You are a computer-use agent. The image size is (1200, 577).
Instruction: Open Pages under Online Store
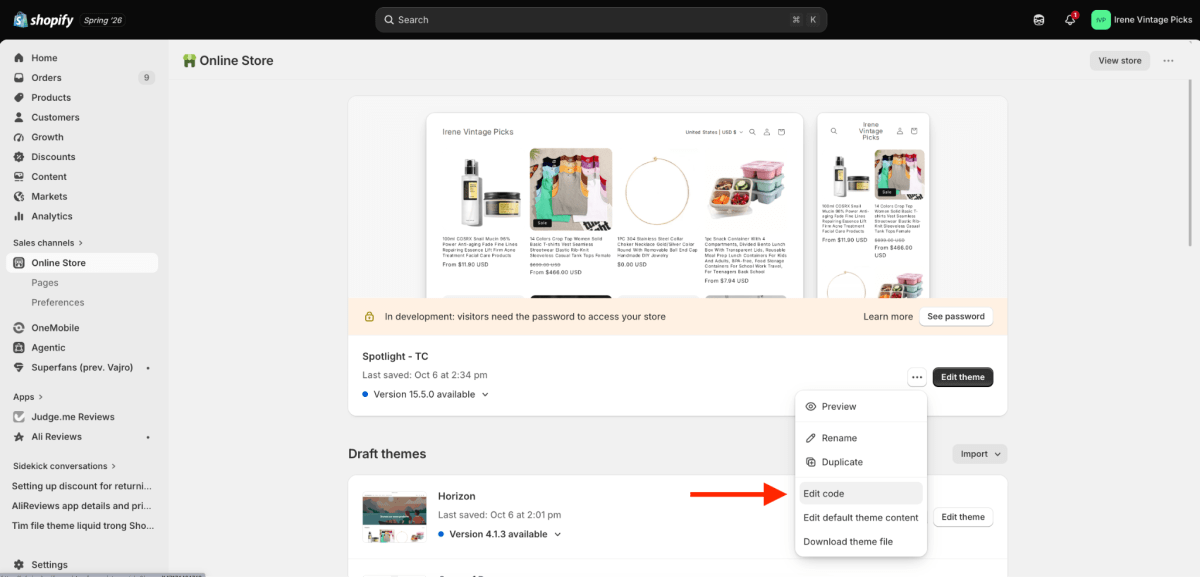pos(45,283)
